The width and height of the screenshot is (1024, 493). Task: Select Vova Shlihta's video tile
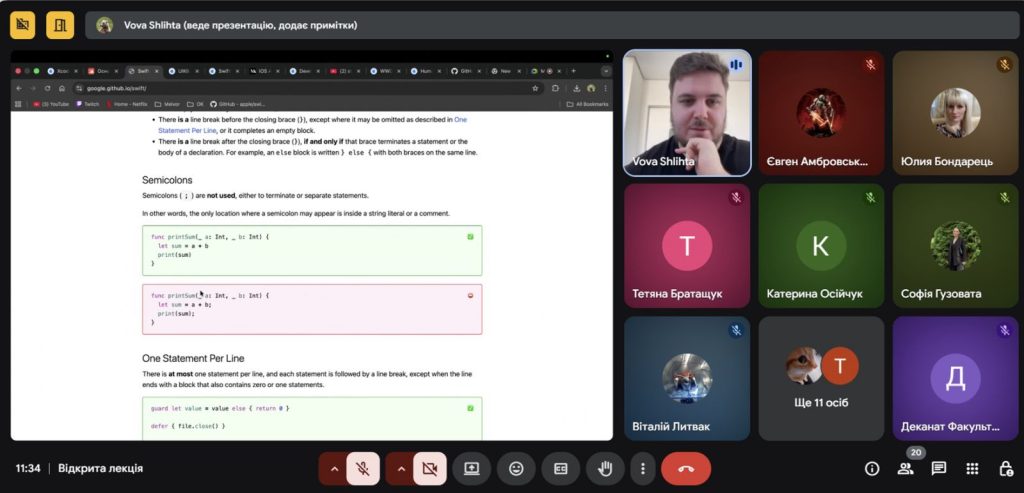[x=687, y=113]
